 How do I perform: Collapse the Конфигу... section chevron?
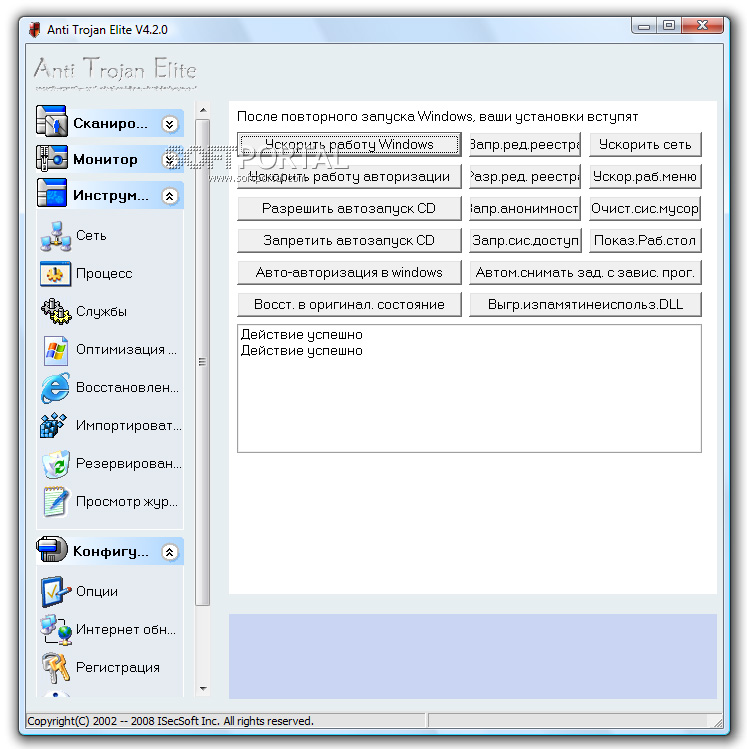pyautogui.click(x=170, y=552)
